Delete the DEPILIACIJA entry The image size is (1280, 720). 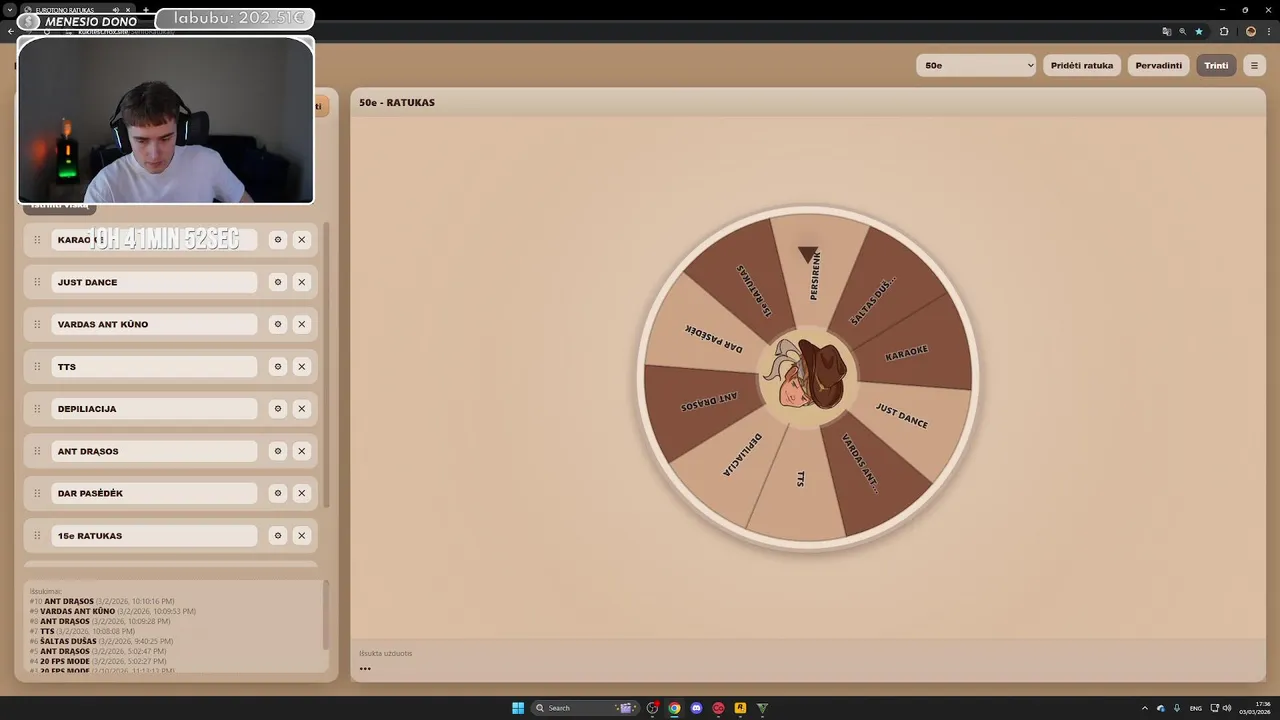tap(302, 409)
